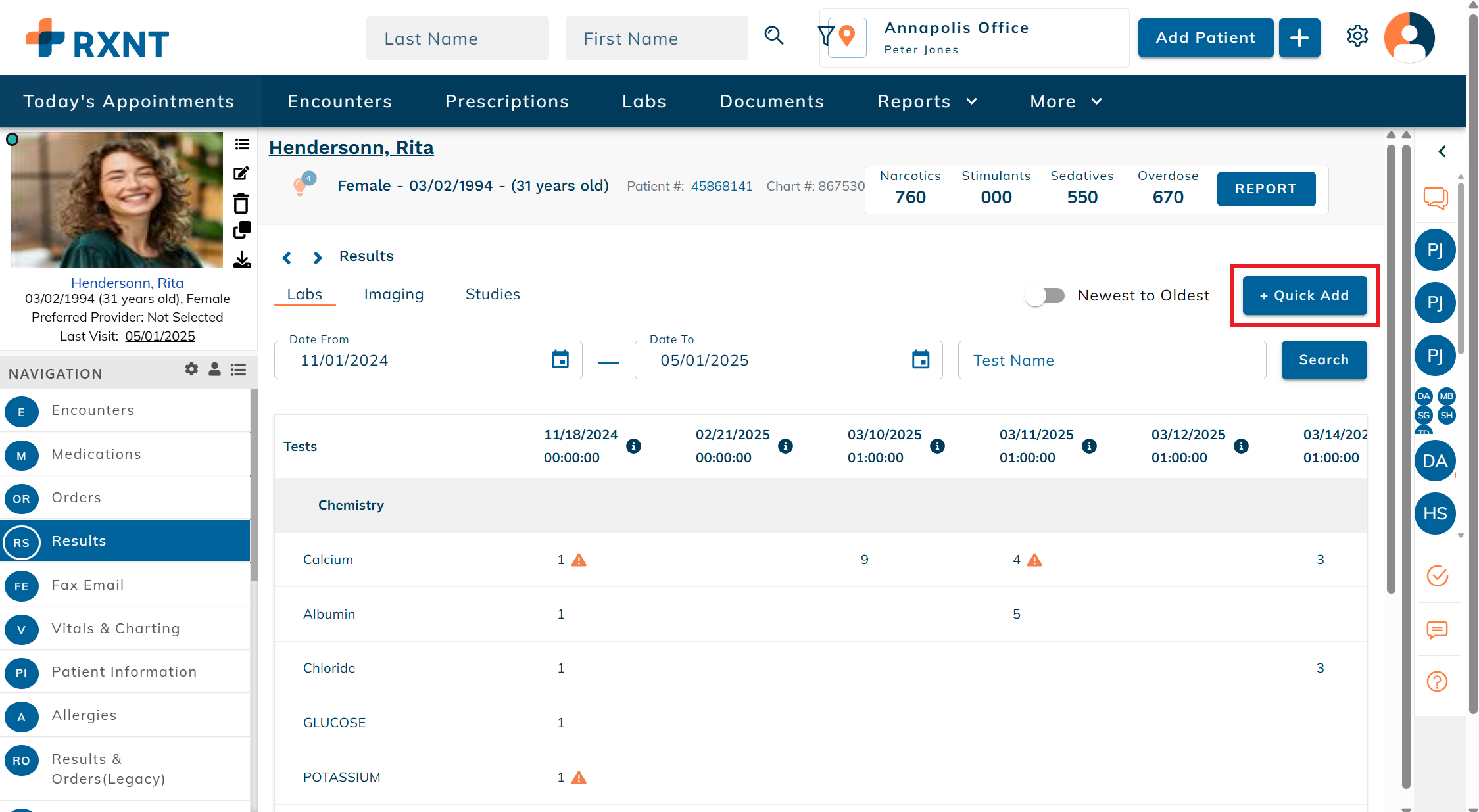Viewport: 1479px width, 812px height.
Task: Open the location filter icon
Action: [x=825, y=36]
